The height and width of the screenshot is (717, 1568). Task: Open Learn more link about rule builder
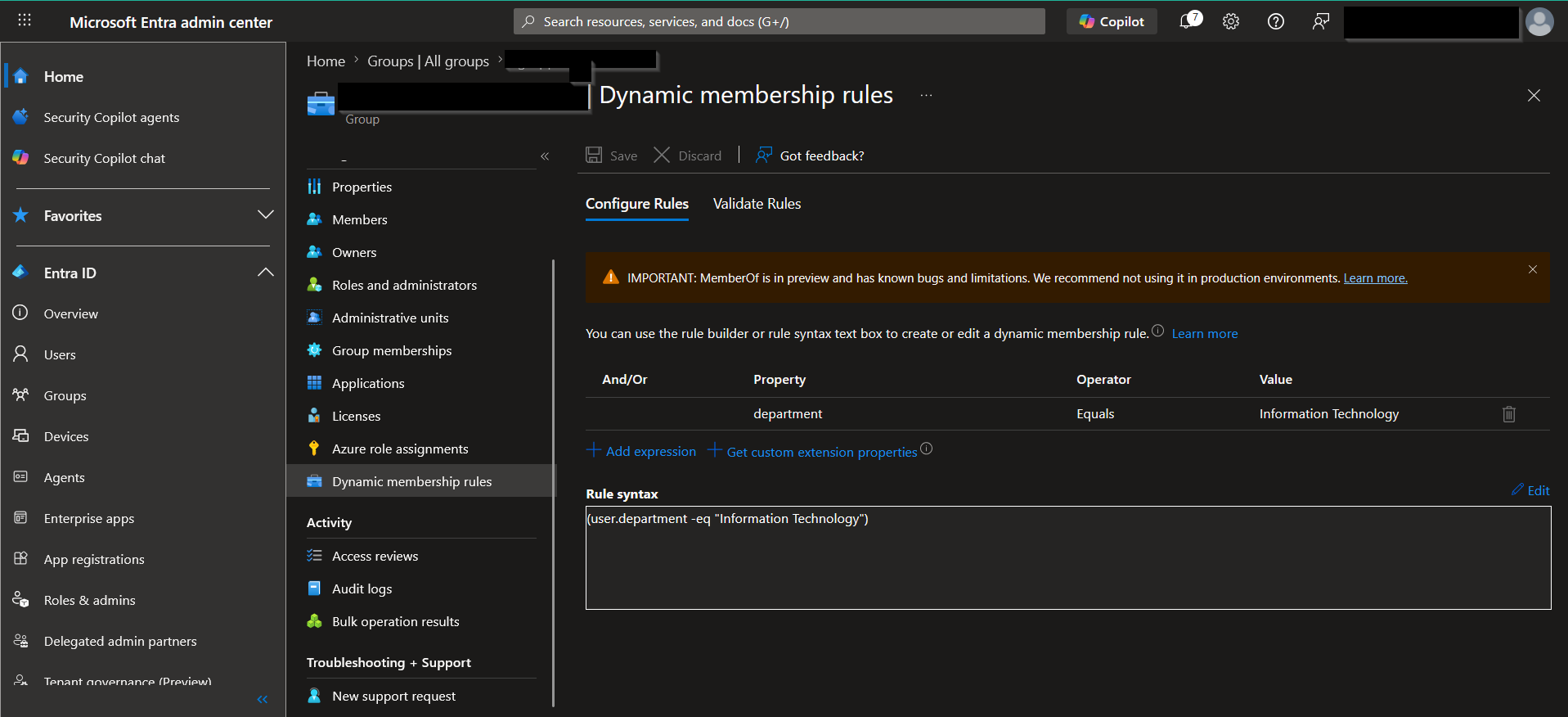point(1204,334)
